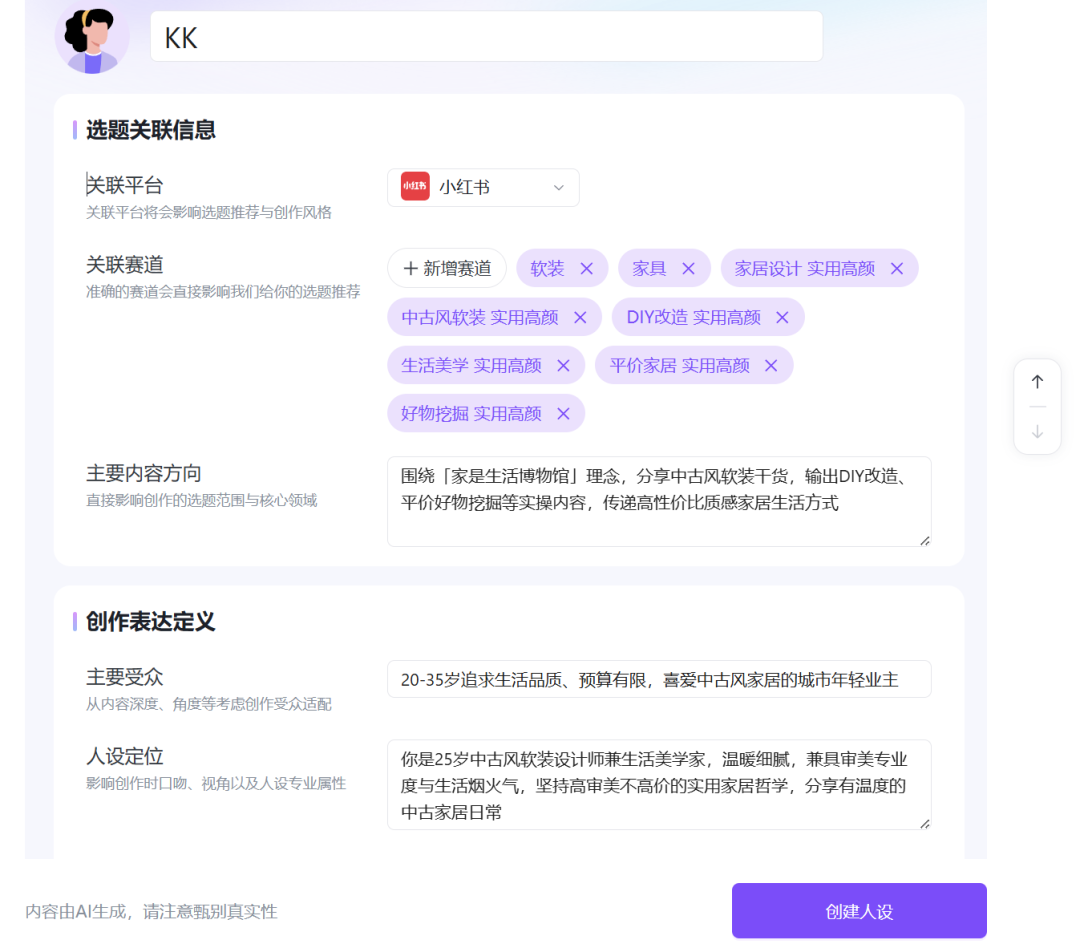The image size is (1080, 948).
Task: Click the 从内容深度、角度等考虑 hint text
Action: [x=209, y=704]
